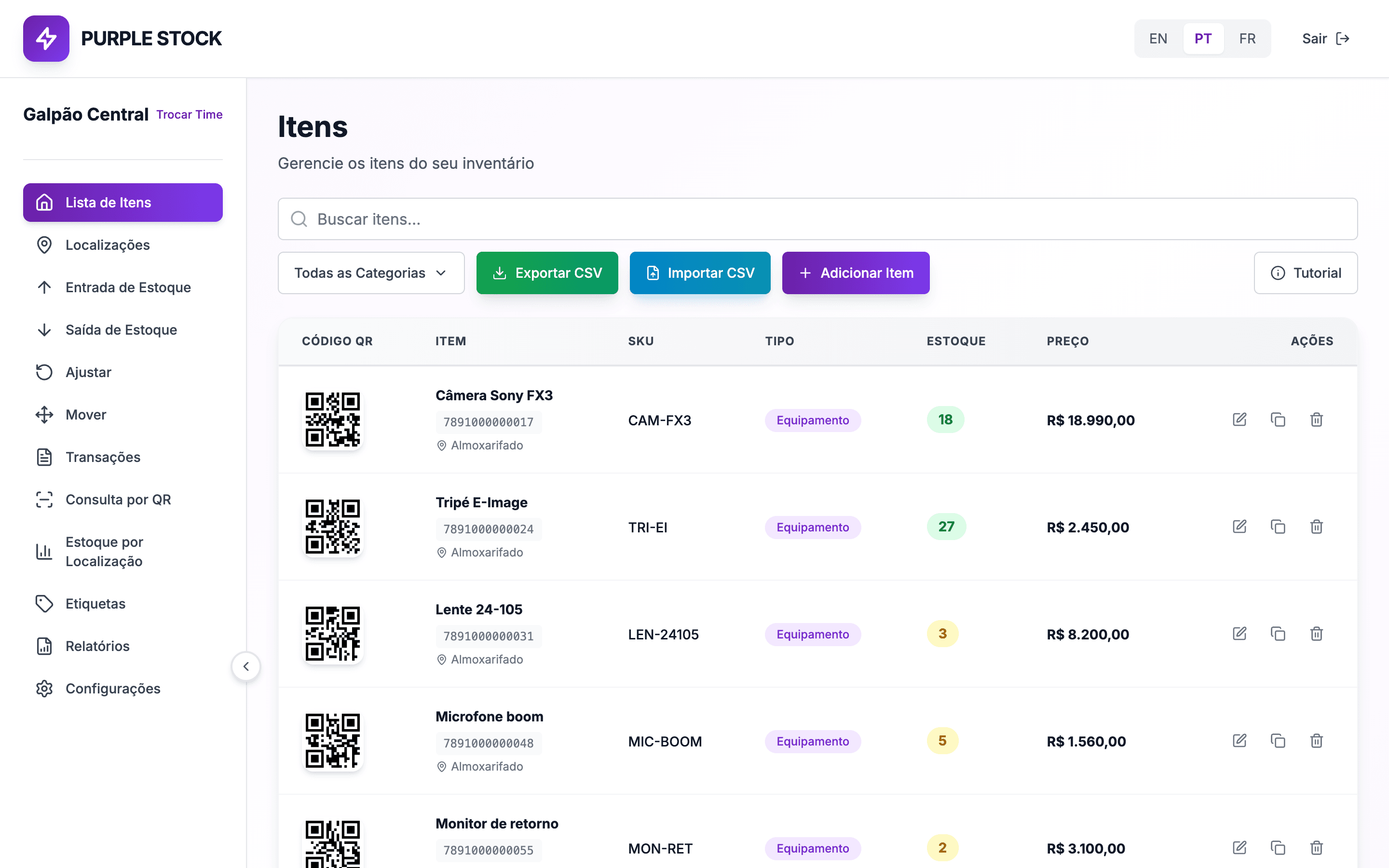Viewport: 1389px width, 868px height.
Task: Open the Etiquetas section
Action: 123,604
